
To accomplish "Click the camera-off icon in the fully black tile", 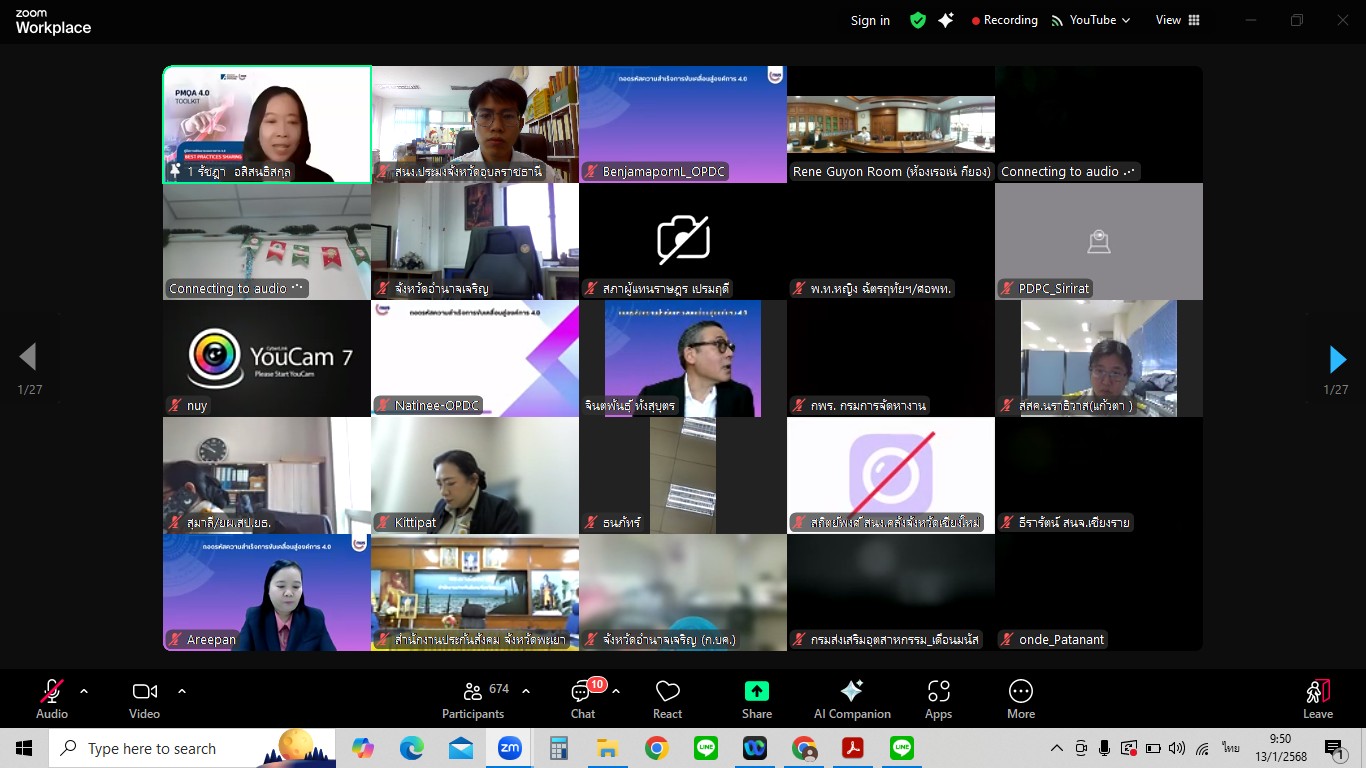I will [x=683, y=238].
